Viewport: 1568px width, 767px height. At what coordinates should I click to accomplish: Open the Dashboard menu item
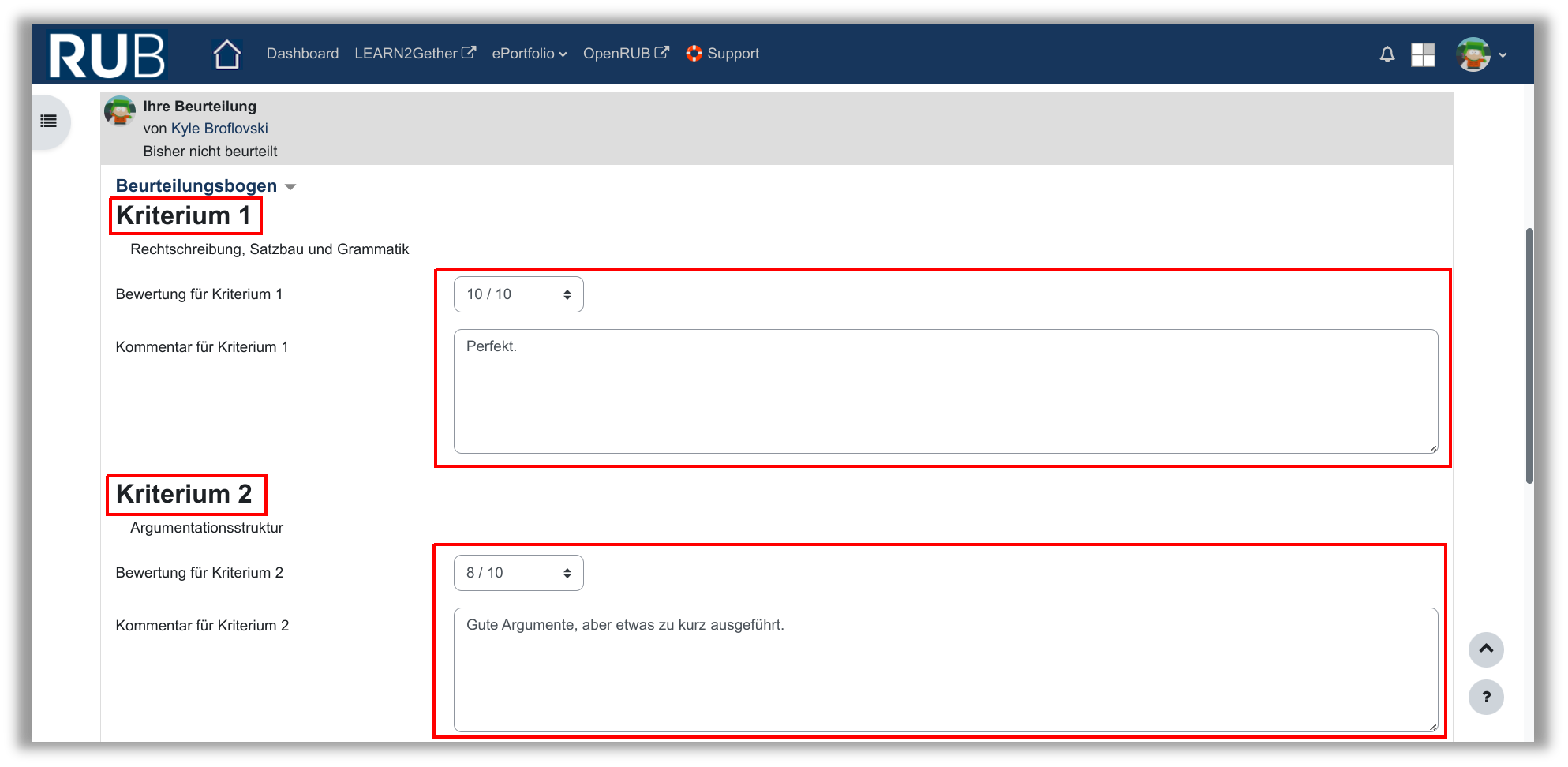tap(302, 54)
